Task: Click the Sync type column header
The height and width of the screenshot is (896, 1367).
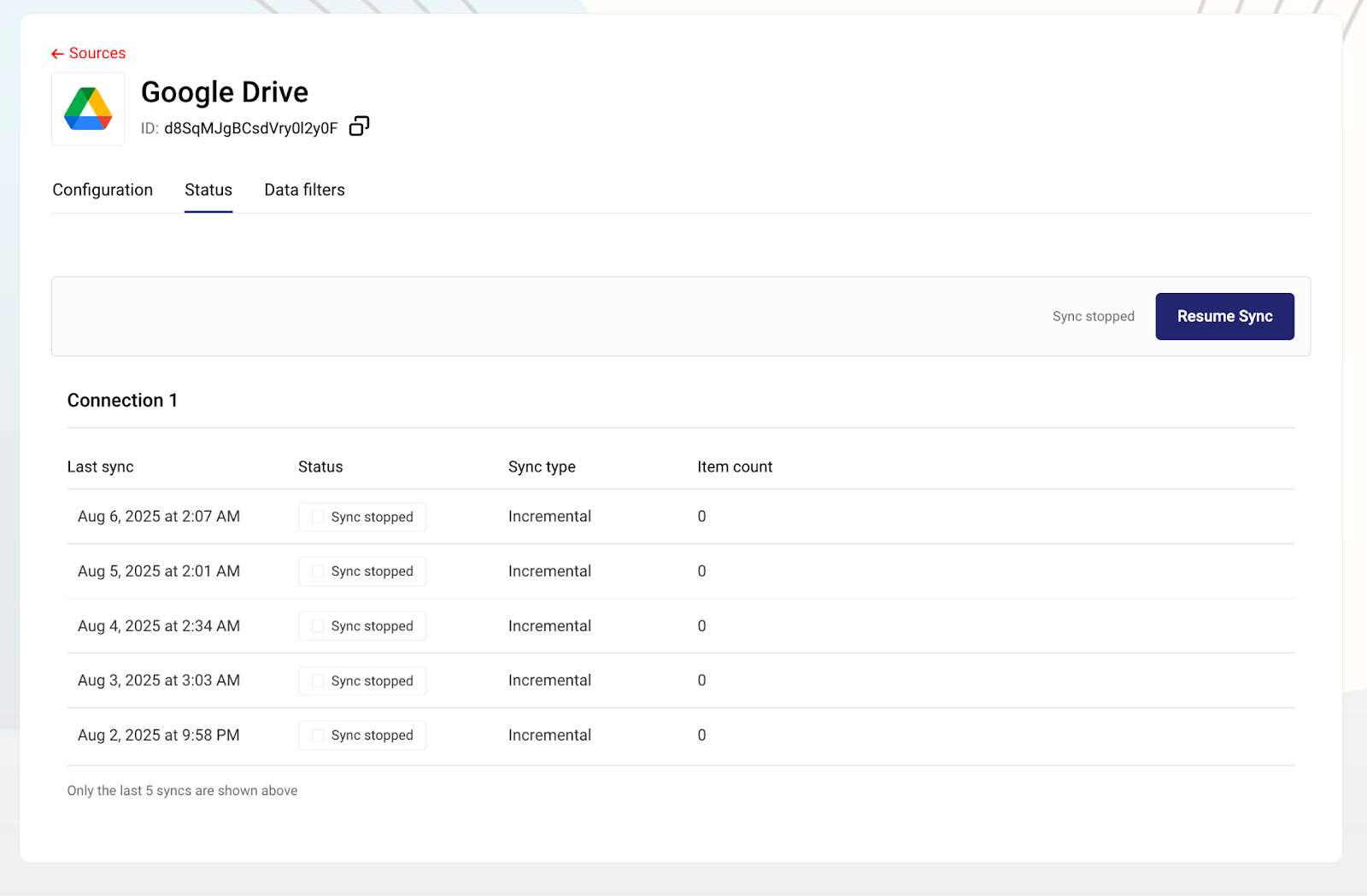Action: click(542, 466)
